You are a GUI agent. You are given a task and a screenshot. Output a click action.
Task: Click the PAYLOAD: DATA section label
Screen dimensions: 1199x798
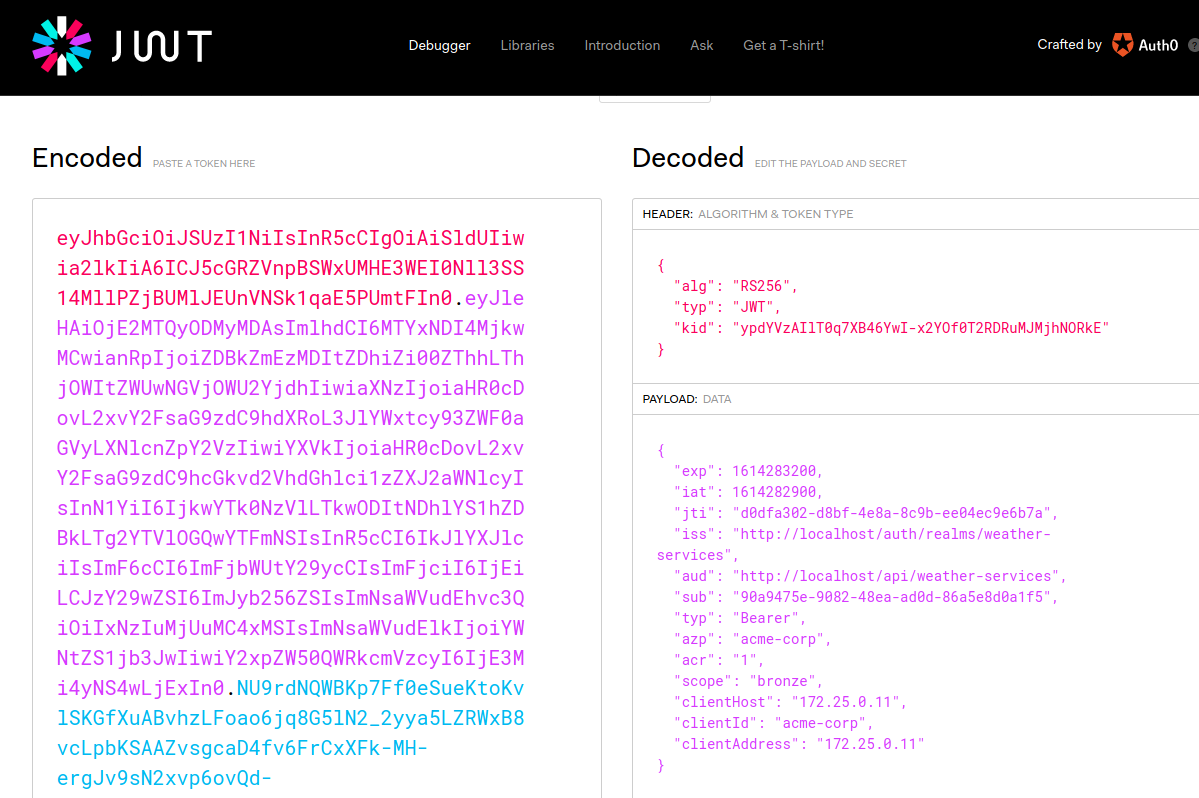point(687,399)
